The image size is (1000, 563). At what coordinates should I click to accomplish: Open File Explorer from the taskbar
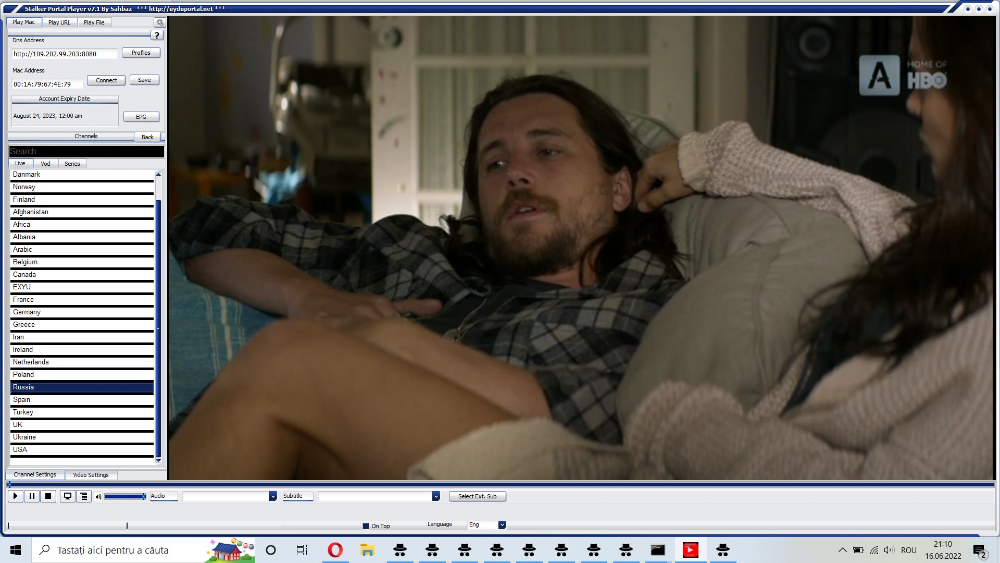click(367, 550)
